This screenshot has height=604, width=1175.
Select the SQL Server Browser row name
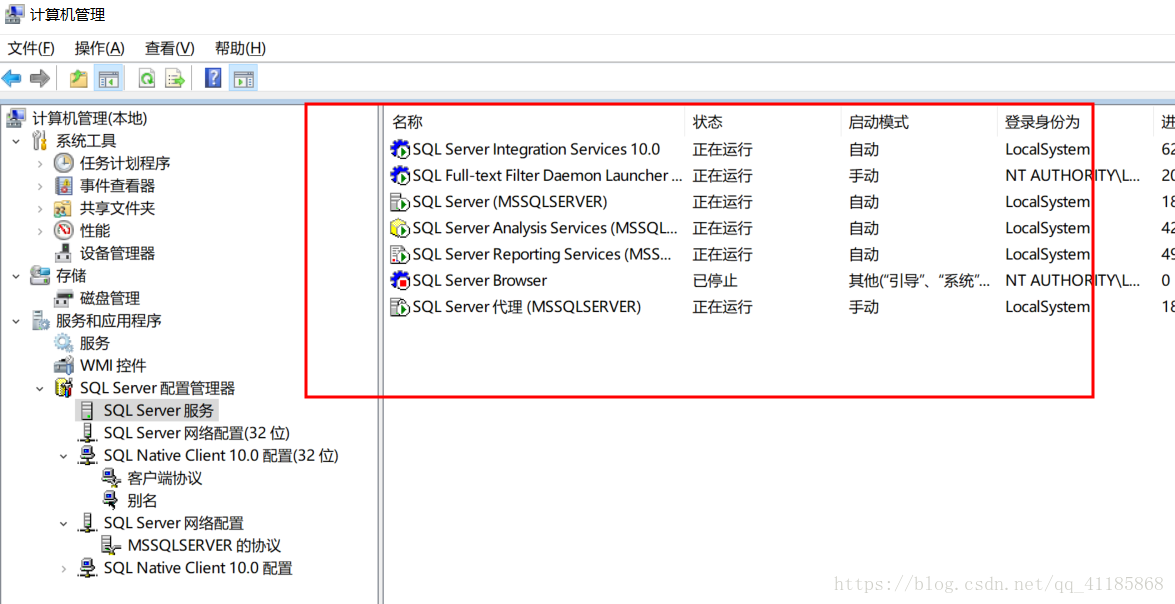[x=480, y=280]
